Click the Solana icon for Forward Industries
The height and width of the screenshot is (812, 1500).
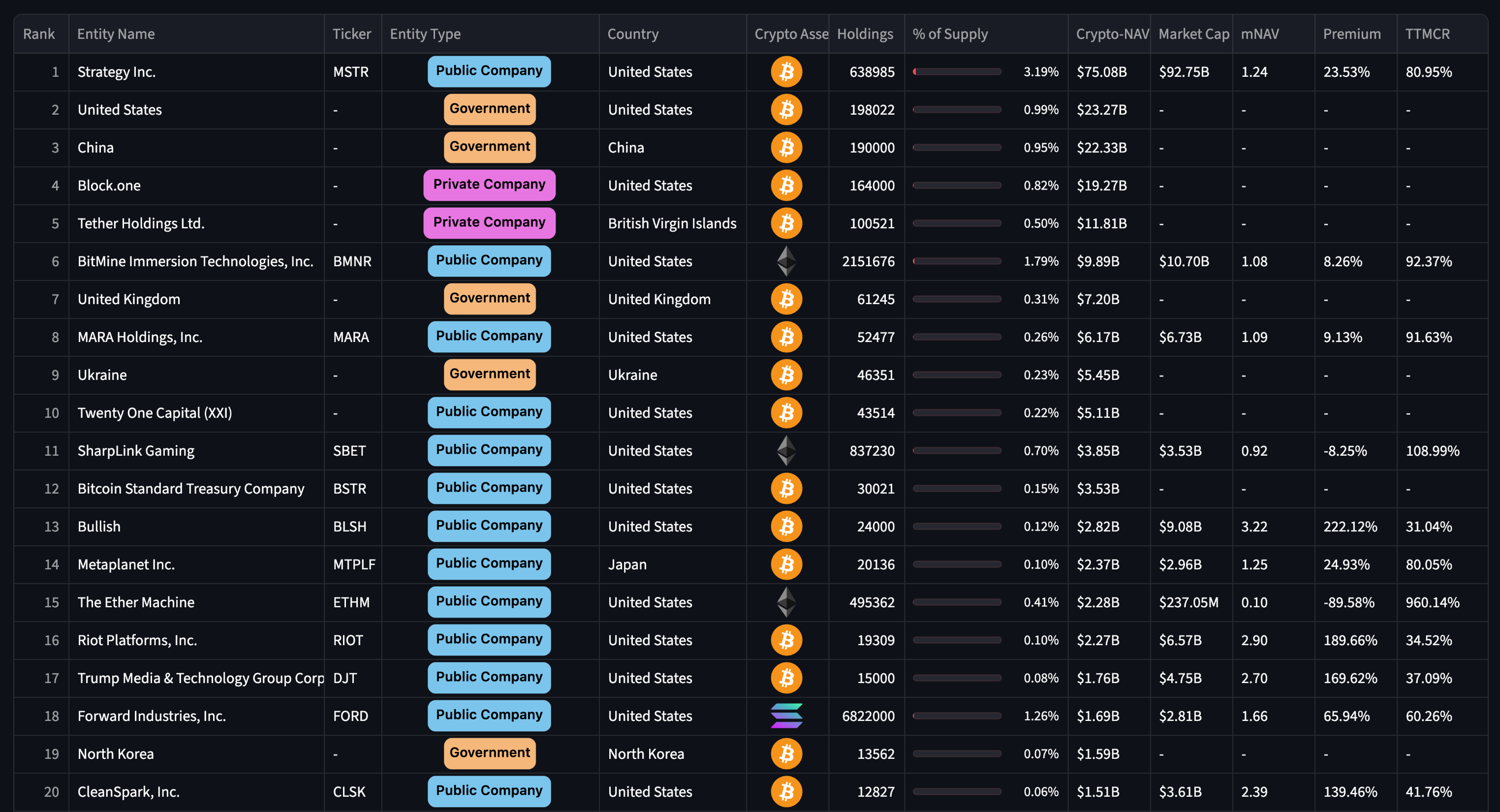786,716
